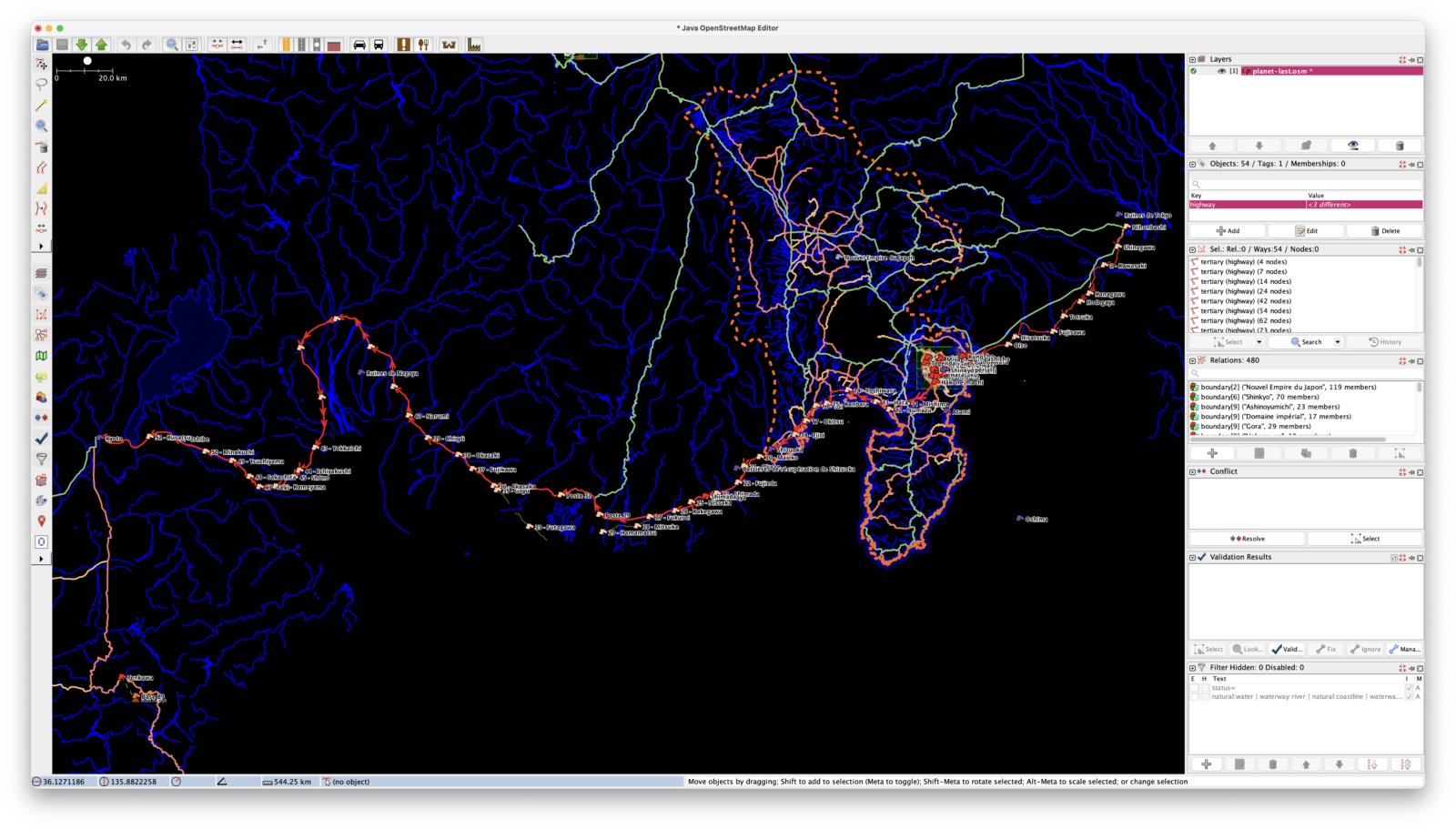The height and width of the screenshot is (829, 1456).
Task: Check the box next to the status= filter
Action: (1195, 689)
